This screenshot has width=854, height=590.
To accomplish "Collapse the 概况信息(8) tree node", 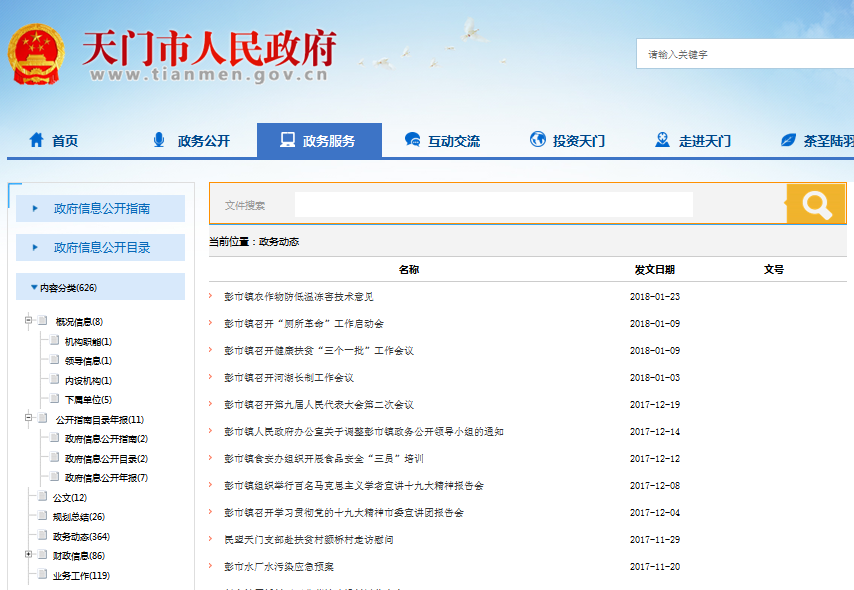I will tap(28, 322).
